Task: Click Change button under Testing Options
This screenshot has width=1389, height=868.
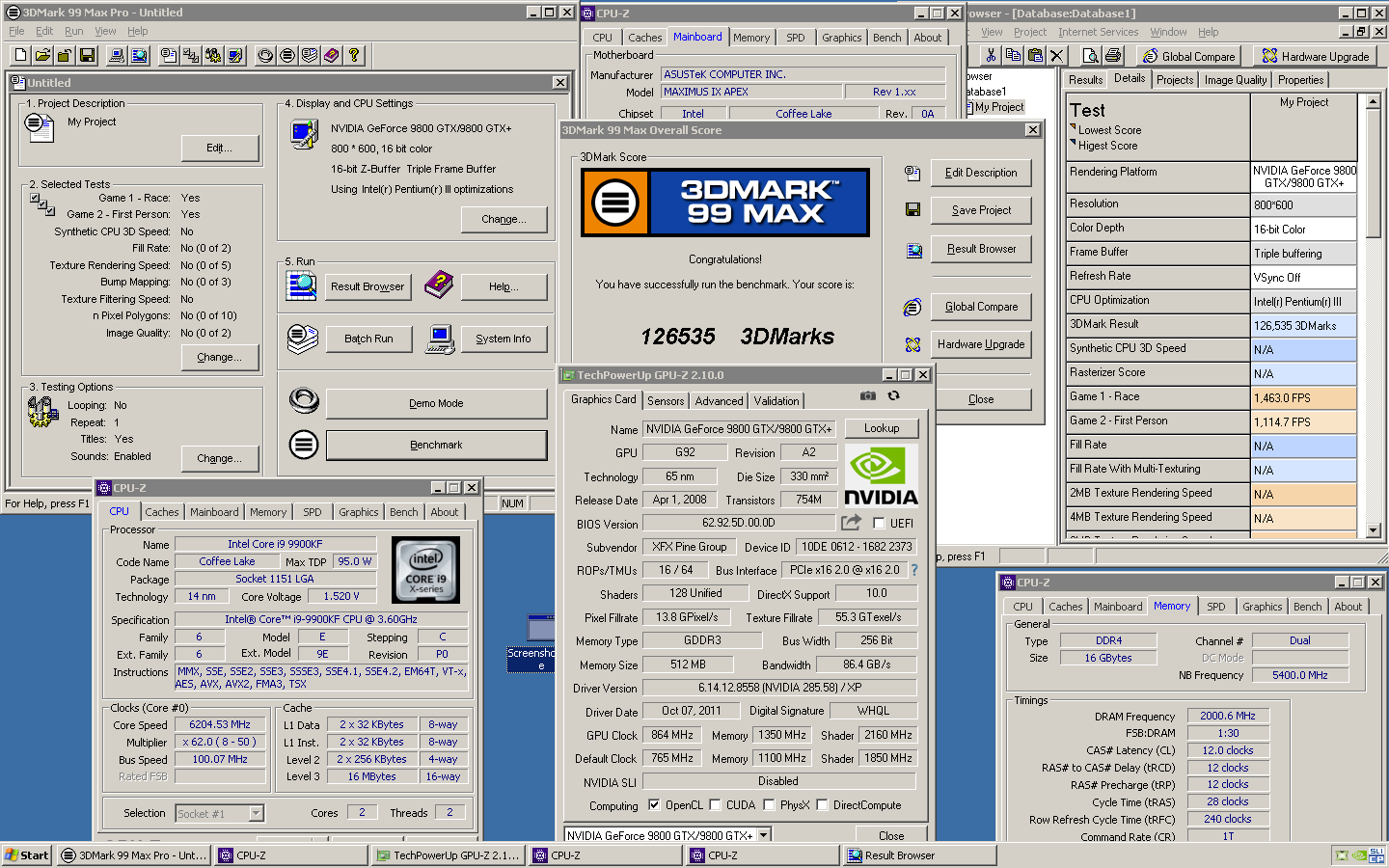Action: tap(219, 458)
